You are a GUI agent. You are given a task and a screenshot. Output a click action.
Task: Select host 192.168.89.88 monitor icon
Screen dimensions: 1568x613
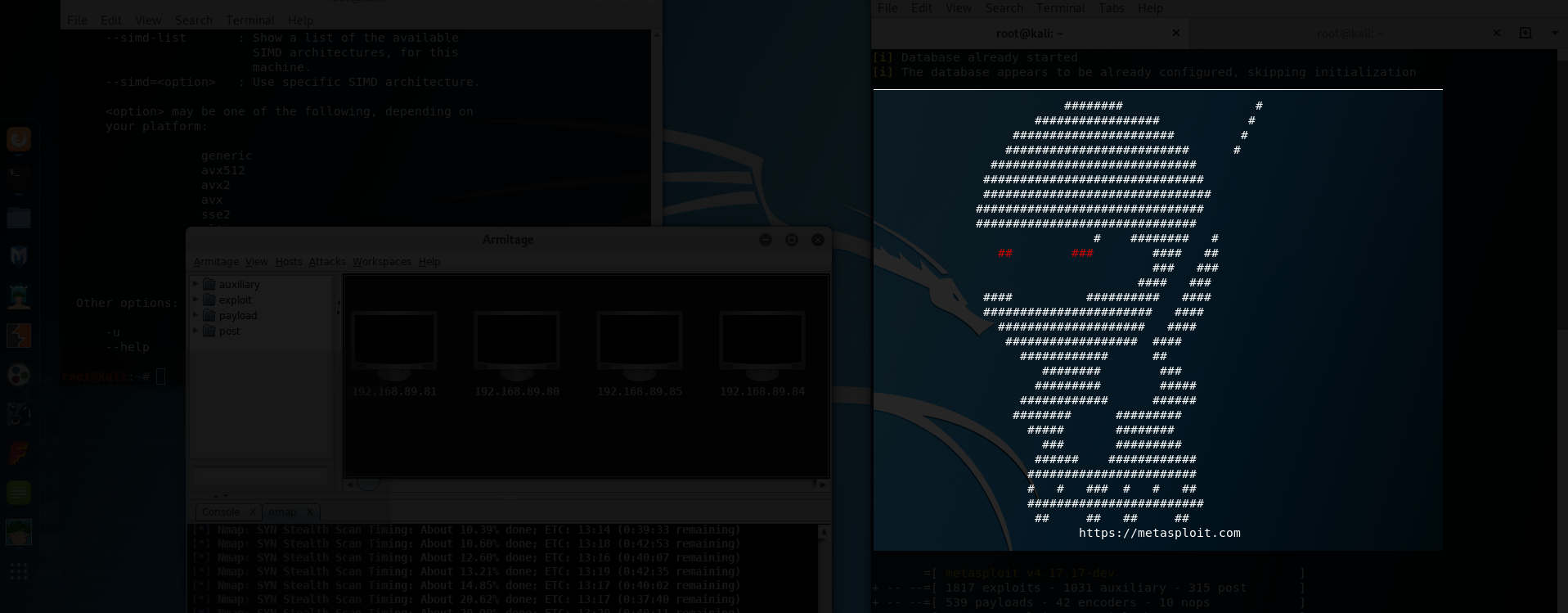[x=517, y=345]
